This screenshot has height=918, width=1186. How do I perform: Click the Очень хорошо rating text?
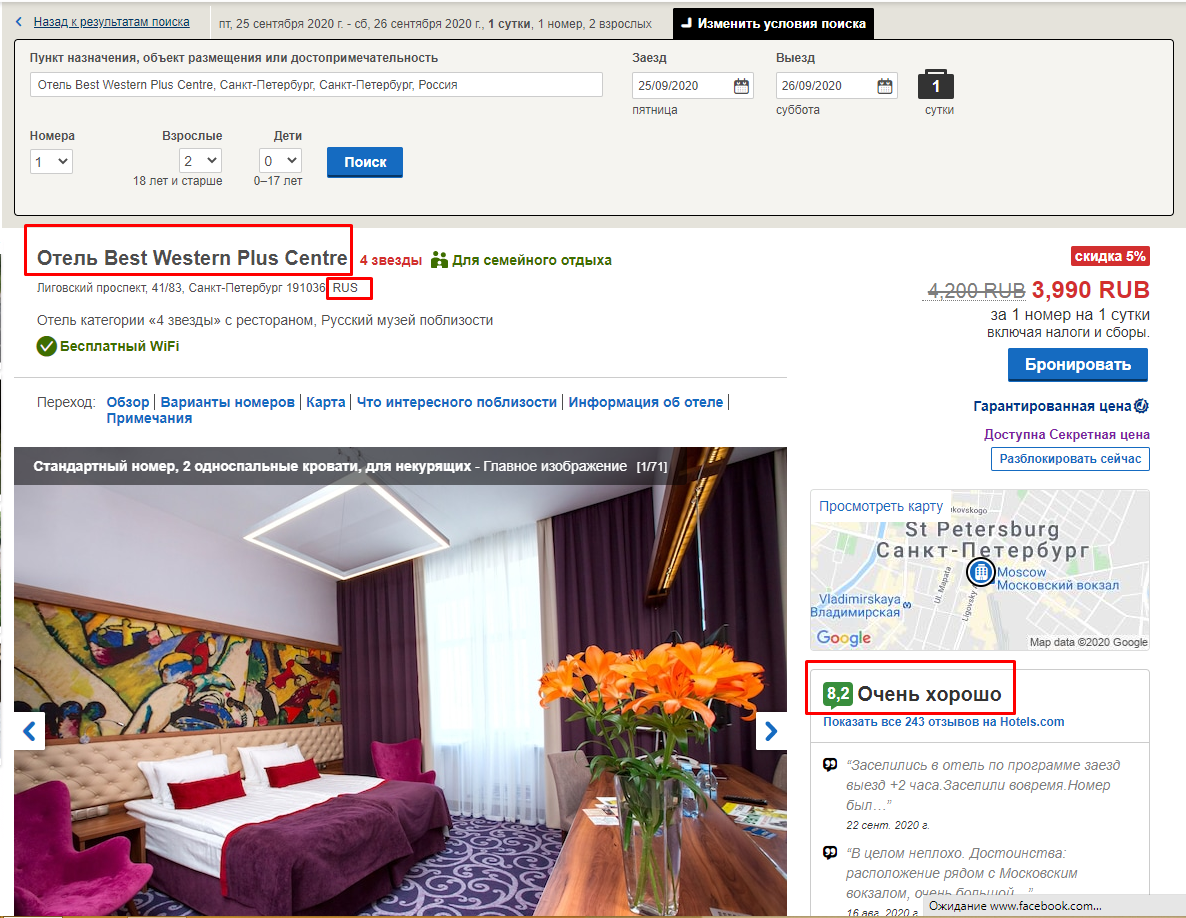click(929, 694)
